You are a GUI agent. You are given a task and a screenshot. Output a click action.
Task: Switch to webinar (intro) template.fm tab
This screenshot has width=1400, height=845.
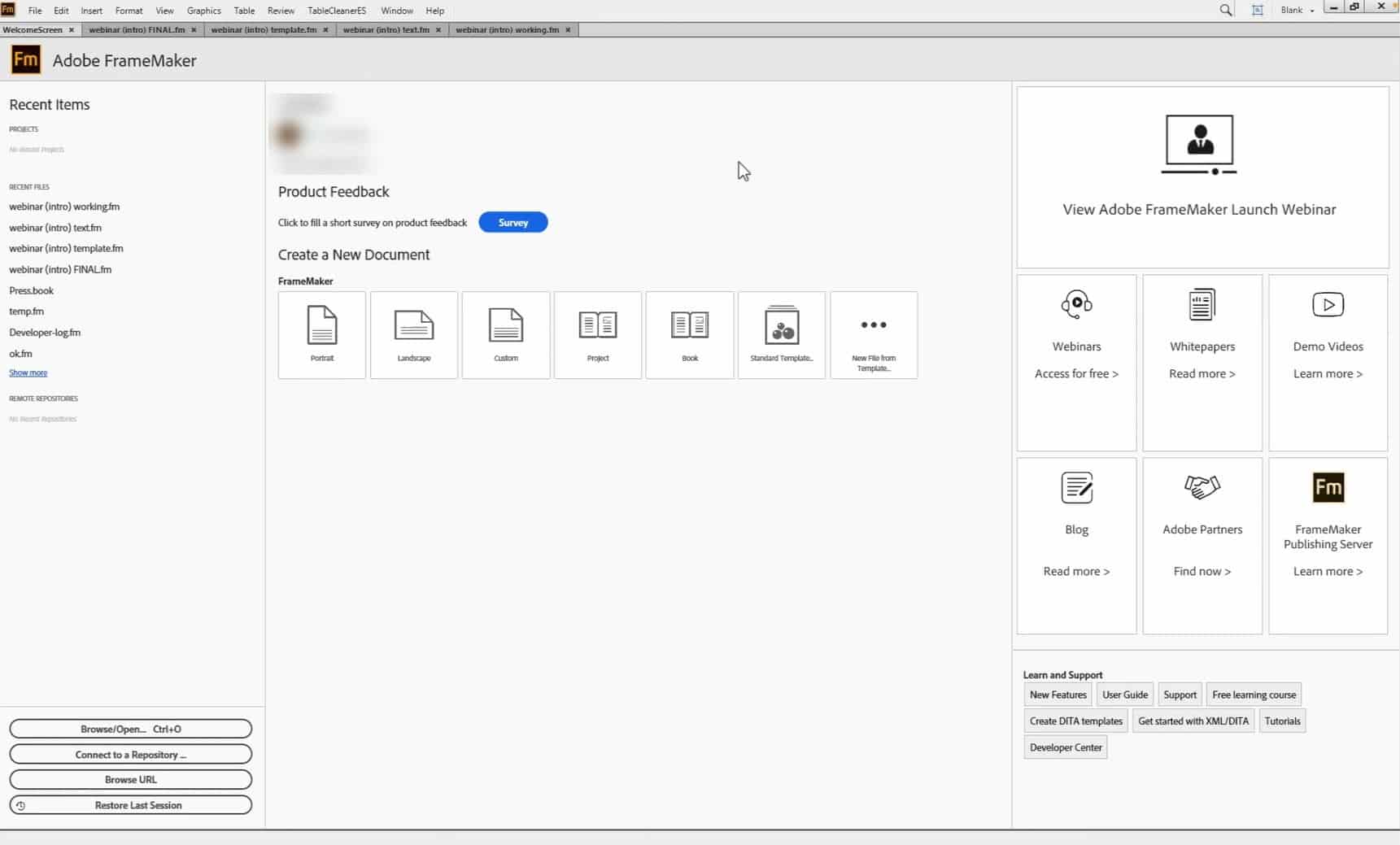coord(264,30)
